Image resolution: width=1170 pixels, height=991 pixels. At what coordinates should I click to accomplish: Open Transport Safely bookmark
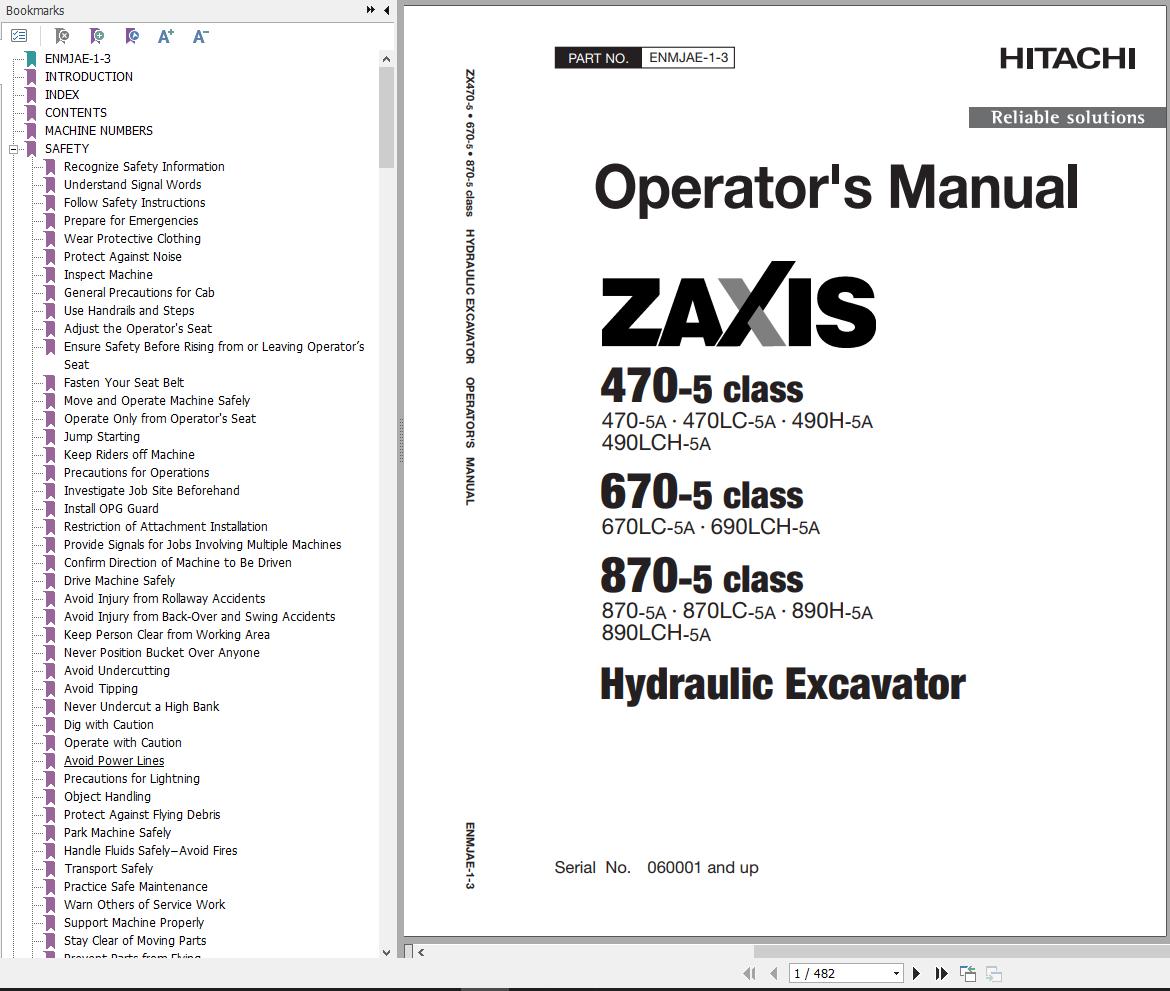click(108, 869)
